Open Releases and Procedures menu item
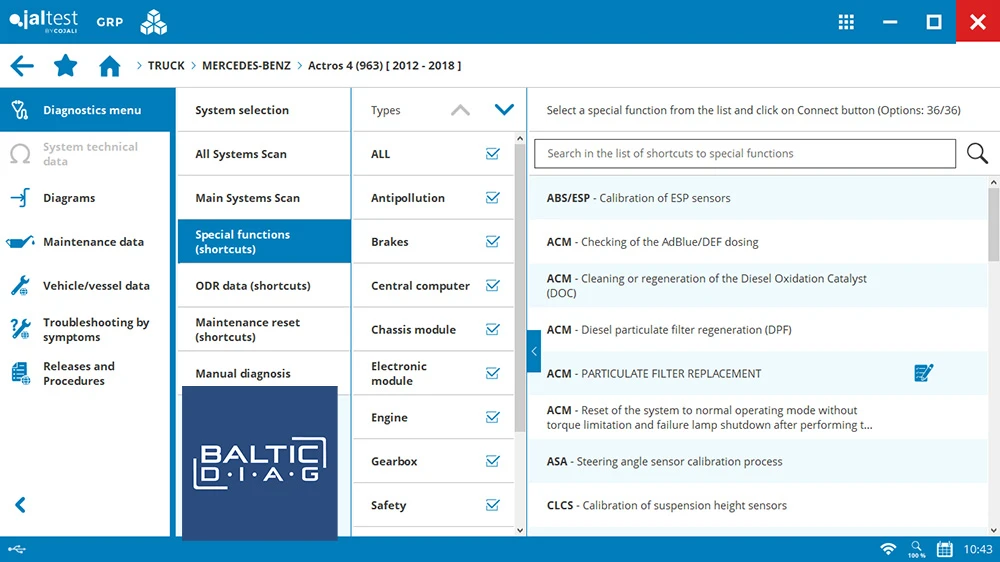The height and width of the screenshot is (562, 1000). point(85,373)
